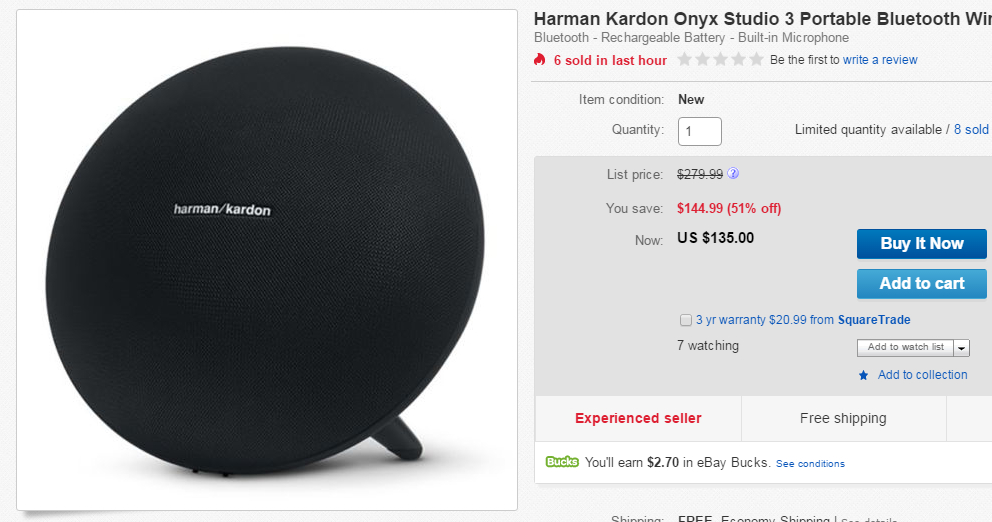Open the write a review link
The image size is (992, 522).
[880, 60]
